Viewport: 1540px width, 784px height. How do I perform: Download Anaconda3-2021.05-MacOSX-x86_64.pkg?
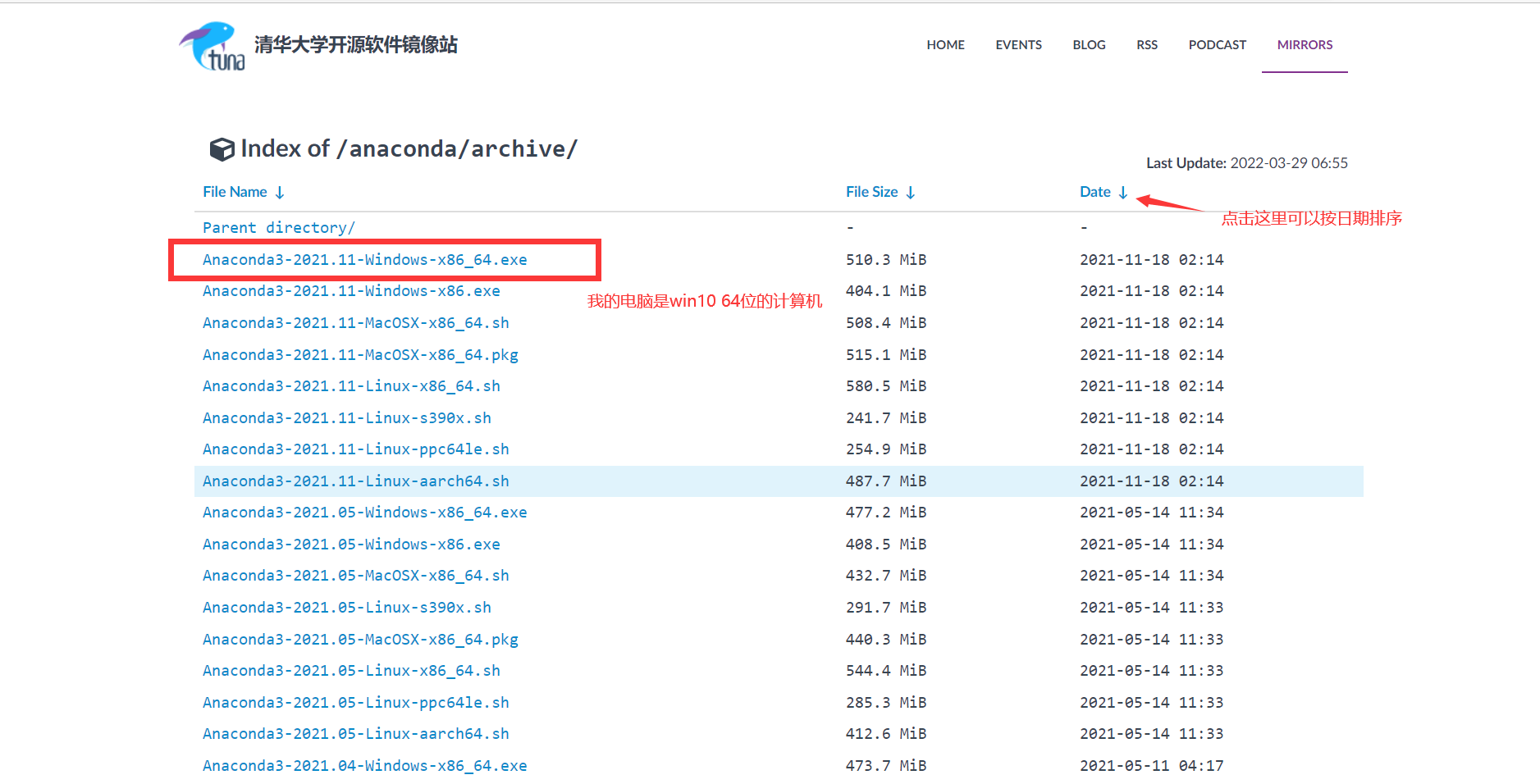click(x=360, y=640)
